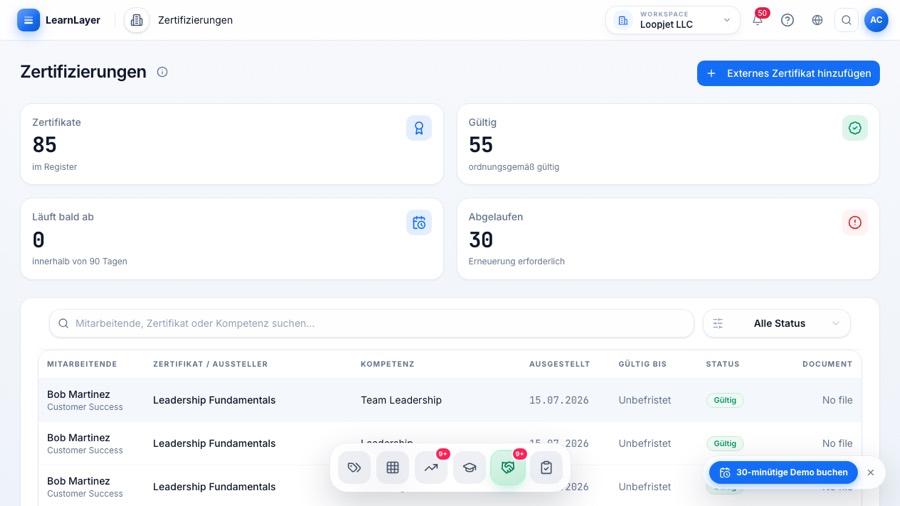Sort by AUSGESTELLT column header
This screenshot has height=506, width=900.
pos(559,364)
